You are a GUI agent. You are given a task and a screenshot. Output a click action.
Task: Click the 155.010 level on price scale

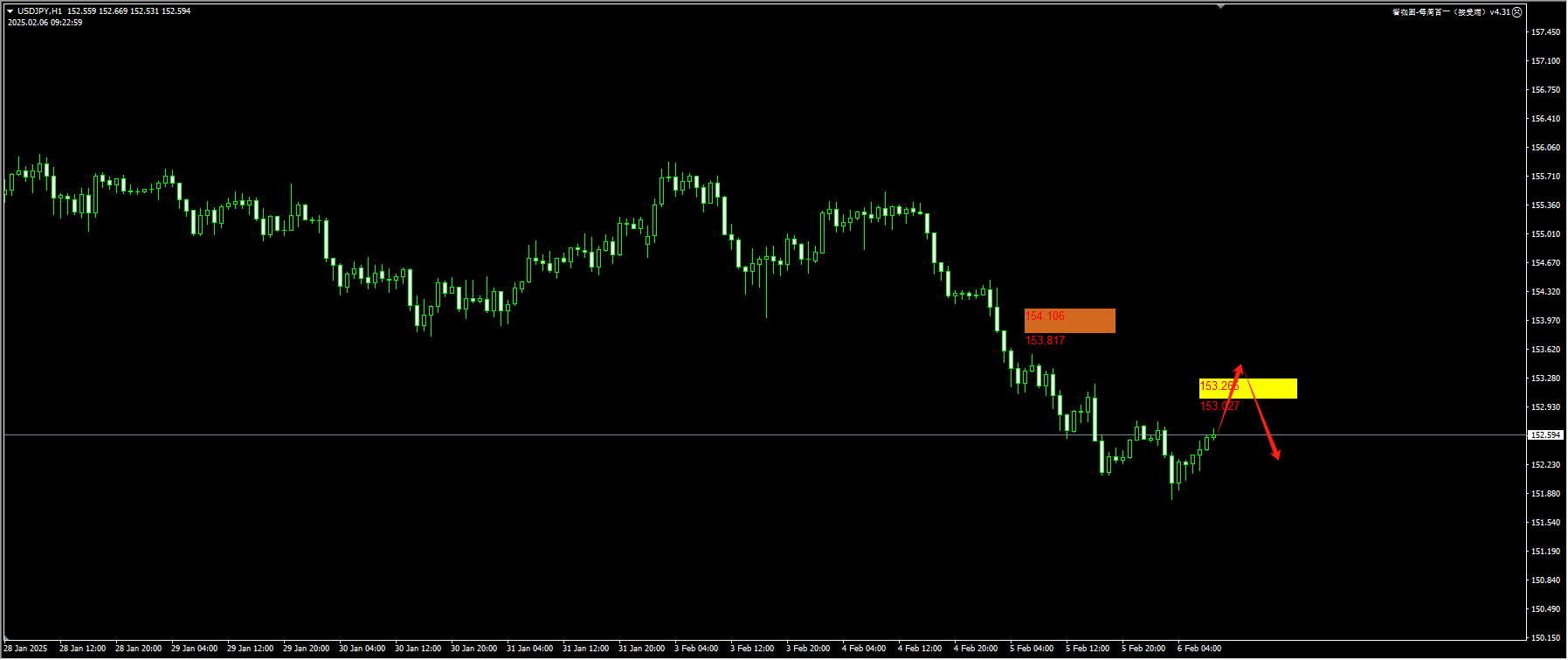1545,234
